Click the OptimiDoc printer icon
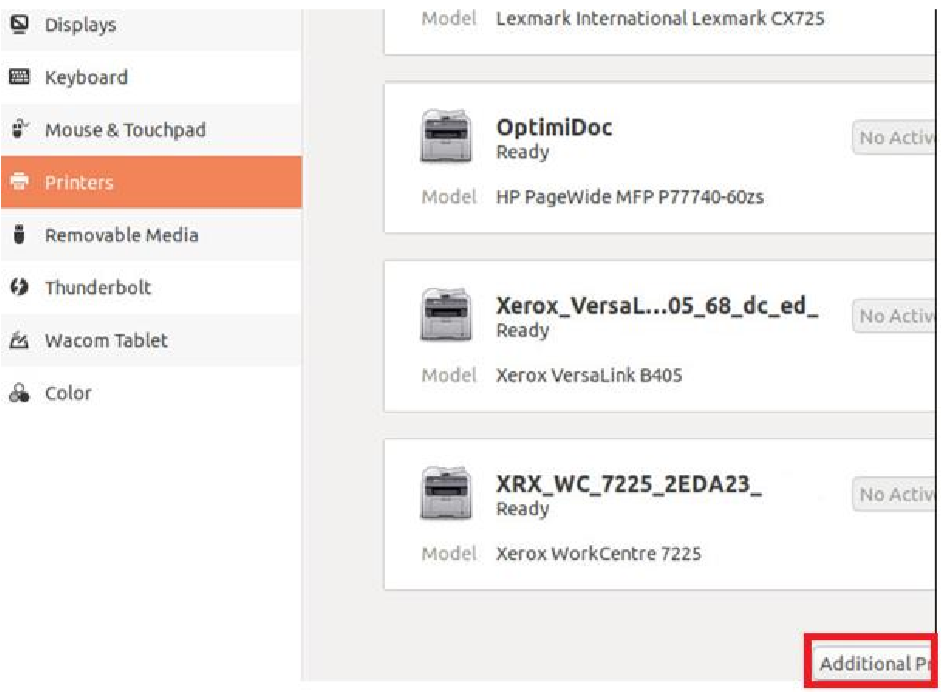The image size is (941, 692). 446,138
